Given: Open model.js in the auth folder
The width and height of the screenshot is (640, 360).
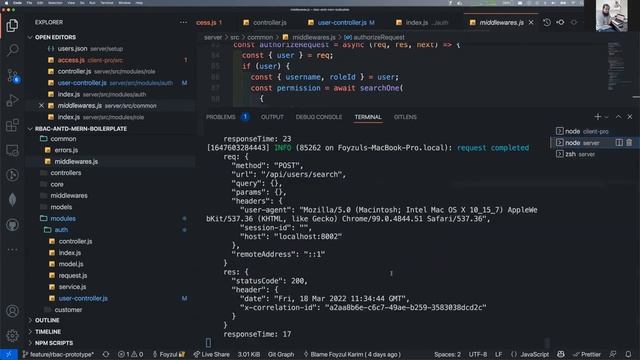Looking at the screenshot, I should pos(71,264).
